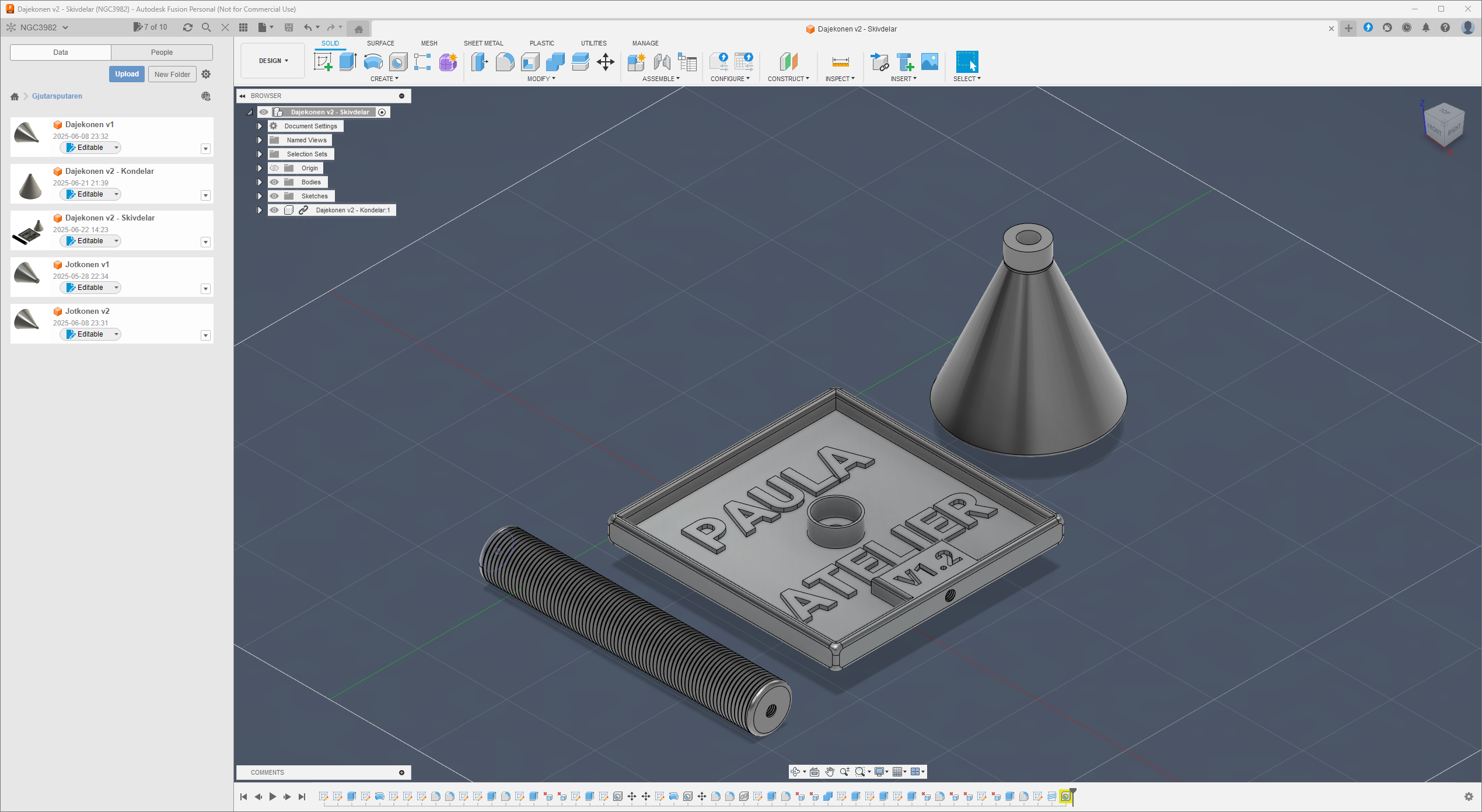Open the People tab in data panel
1482x812 pixels.
[x=162, y=52]
